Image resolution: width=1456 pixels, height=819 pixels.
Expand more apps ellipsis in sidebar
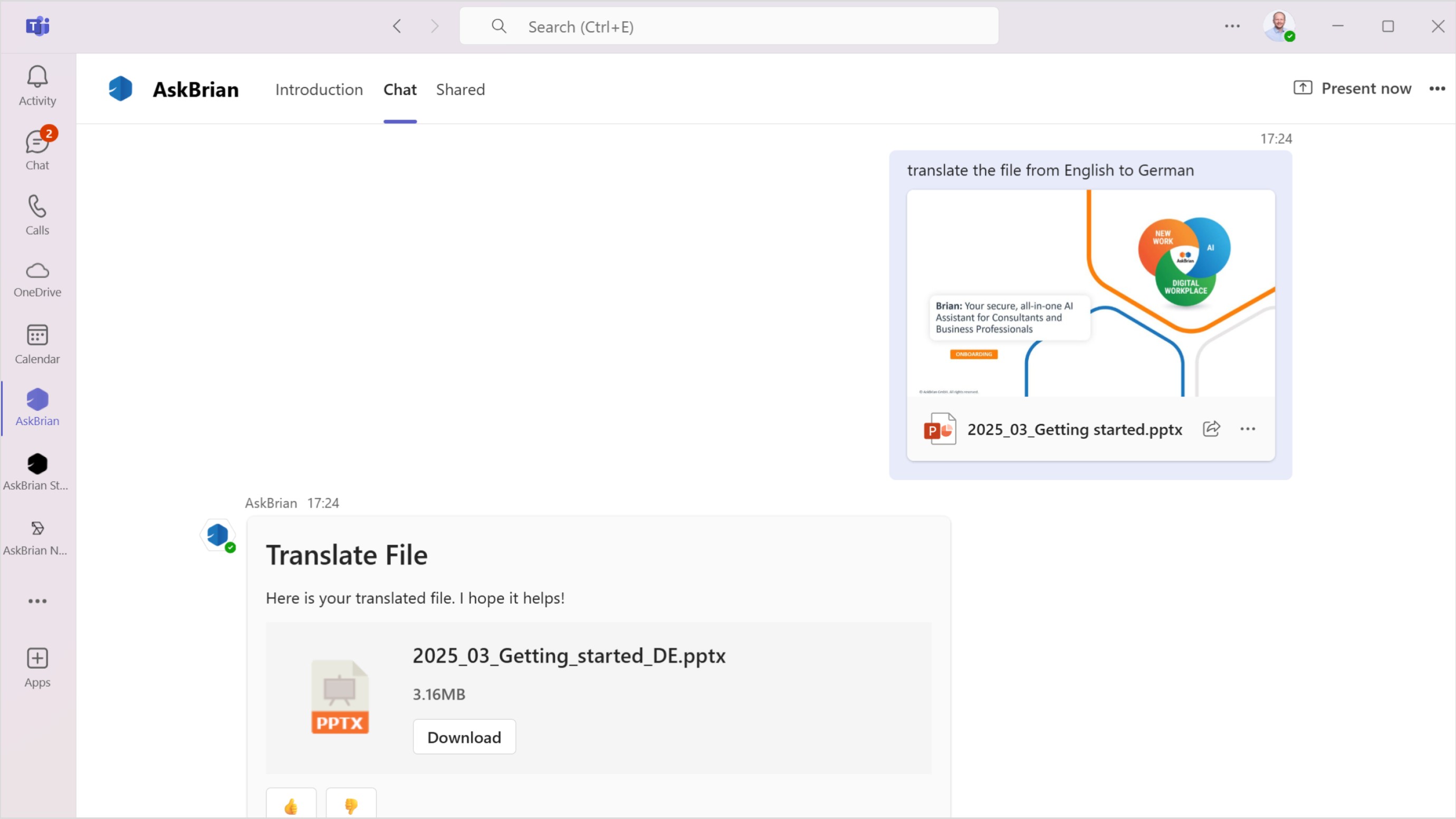37,601
